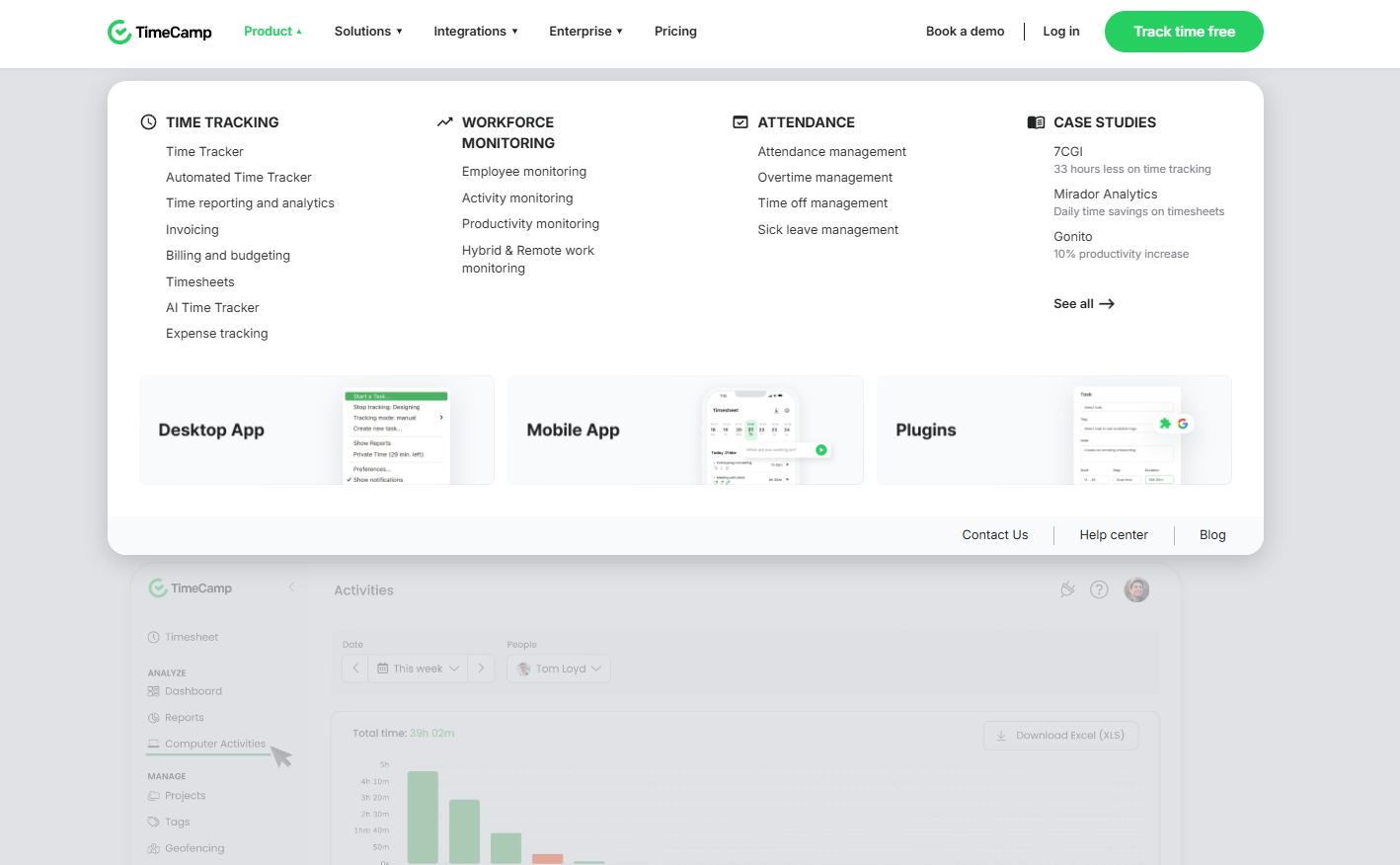The image size is (1400, 865).
Task: Click the trending chart icon beside WORKFORCE MONITORING
Action: click(444, 121)
